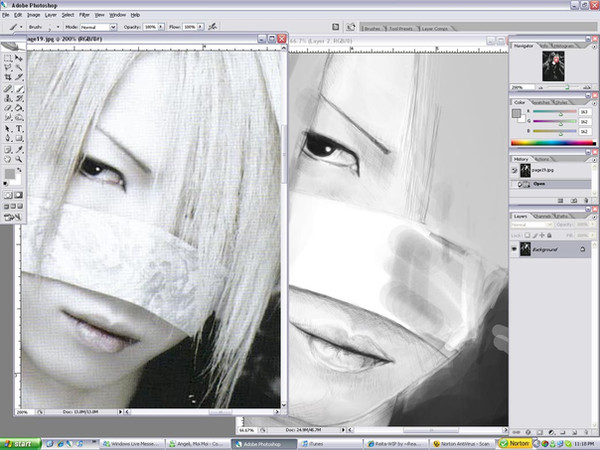Switch to Standard editing mode
The image size is (600, 450).
pos(8,195)
